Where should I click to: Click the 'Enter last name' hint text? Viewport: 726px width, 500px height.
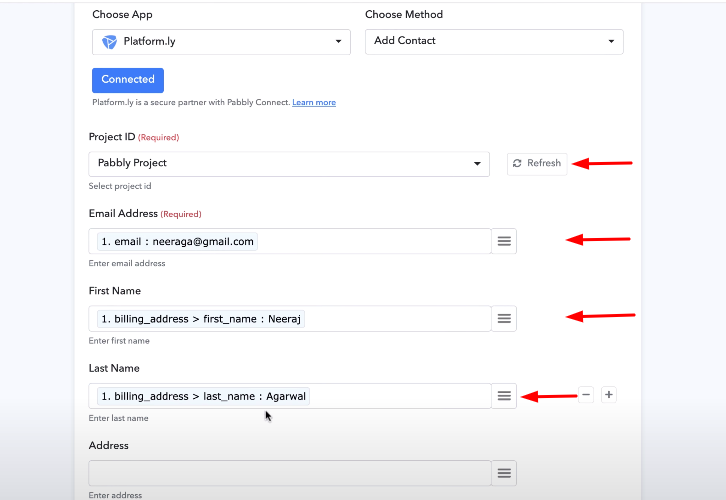[119, 418]
